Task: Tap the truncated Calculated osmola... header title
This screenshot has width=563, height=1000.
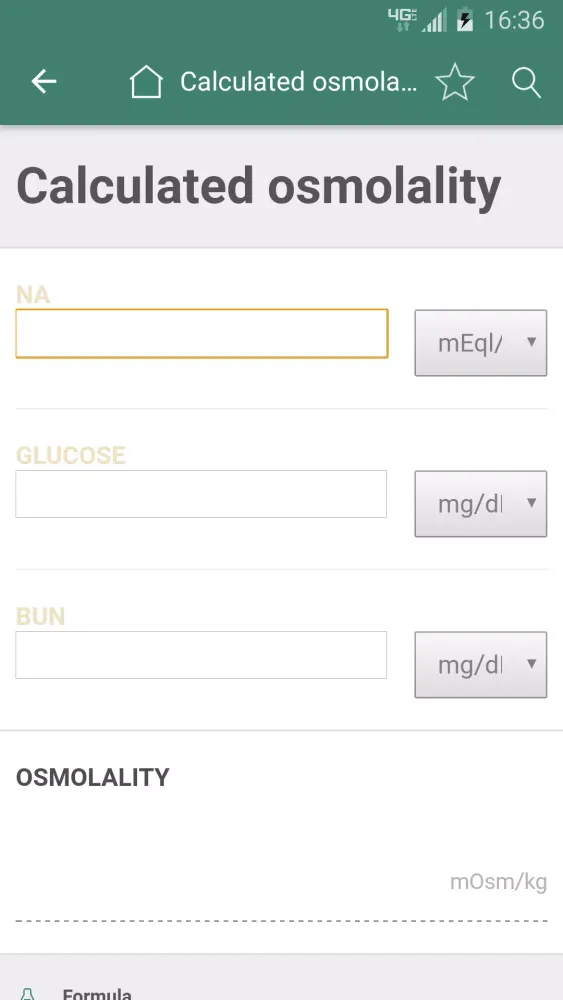Action: (298, 82)
